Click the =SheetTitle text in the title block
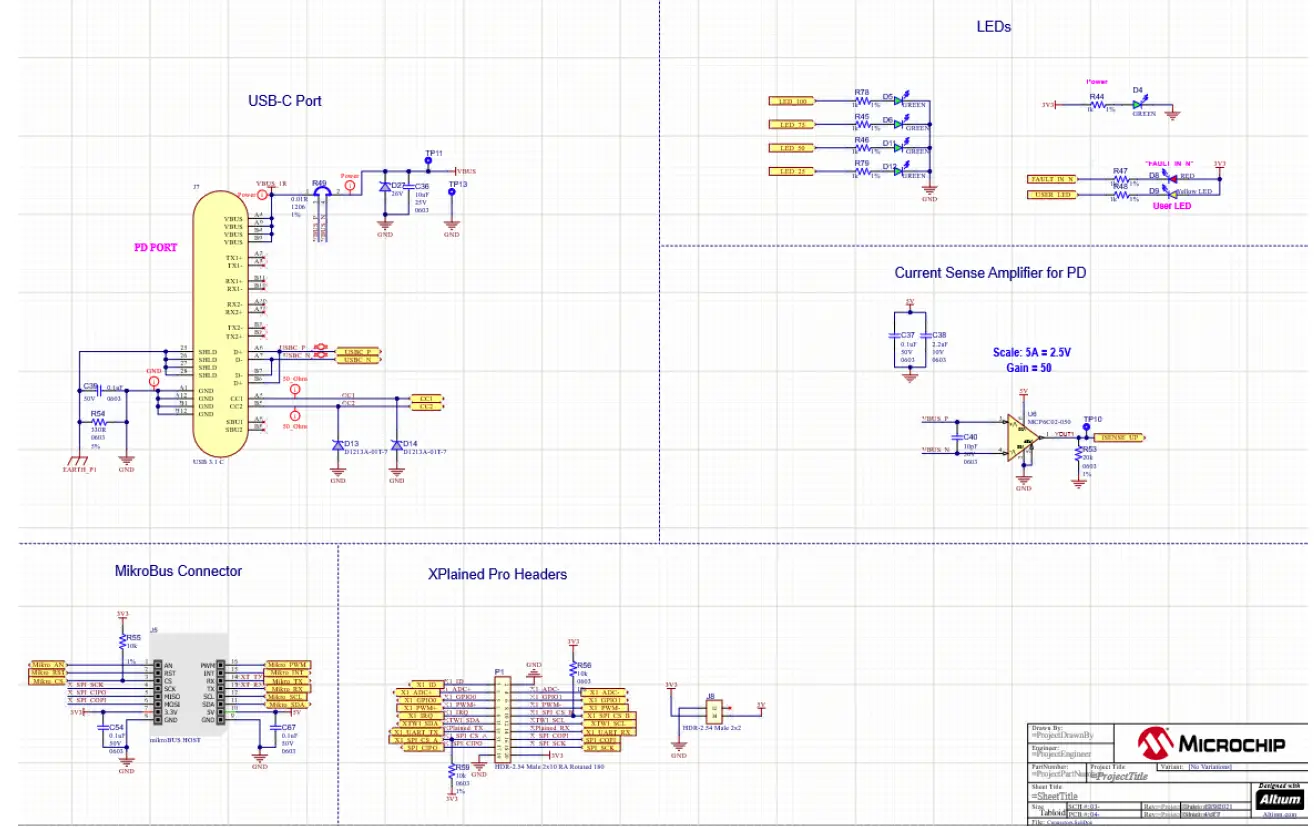 coord(1056,796)
